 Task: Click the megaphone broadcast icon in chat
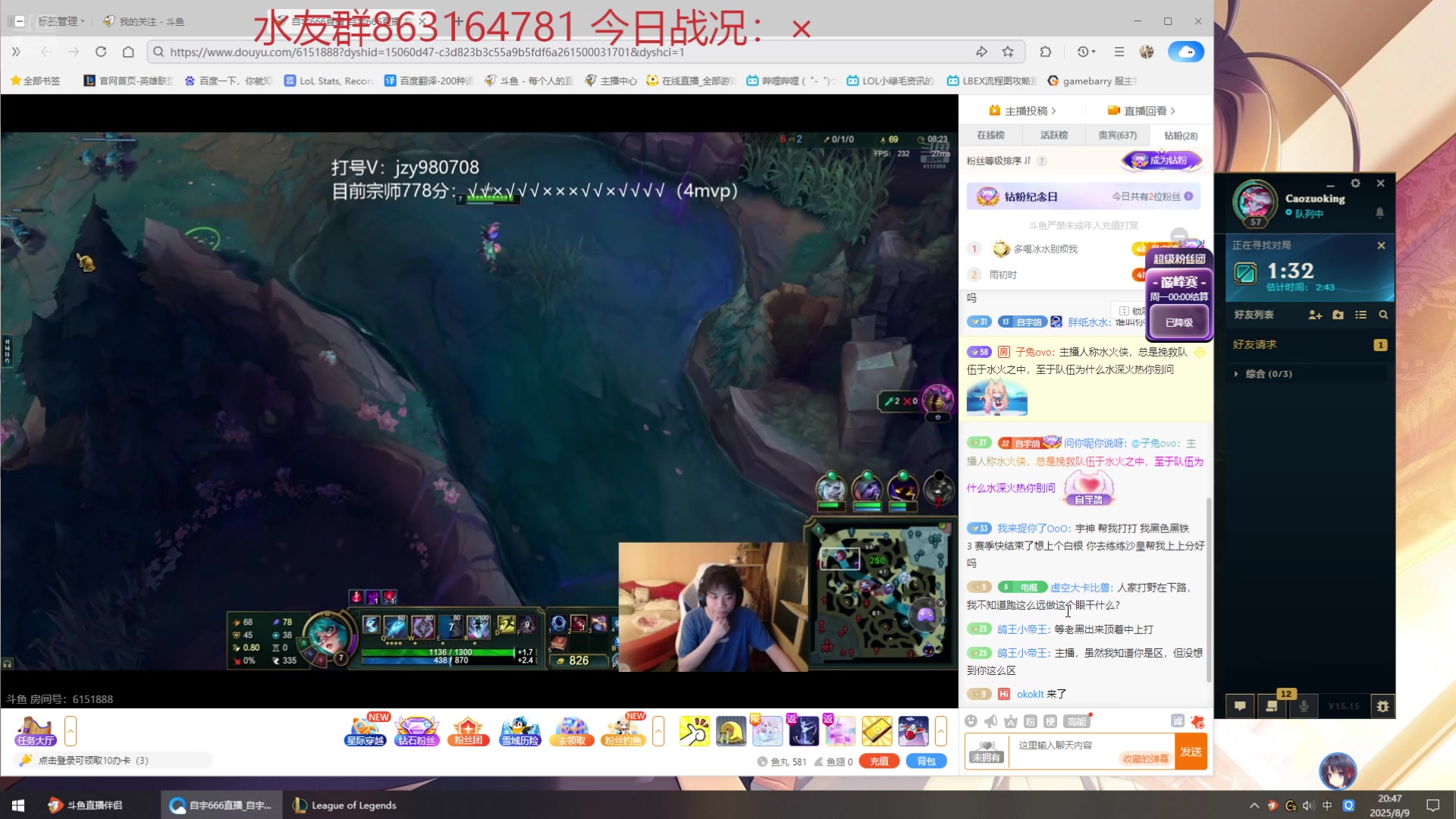click(x=991, y=721)
